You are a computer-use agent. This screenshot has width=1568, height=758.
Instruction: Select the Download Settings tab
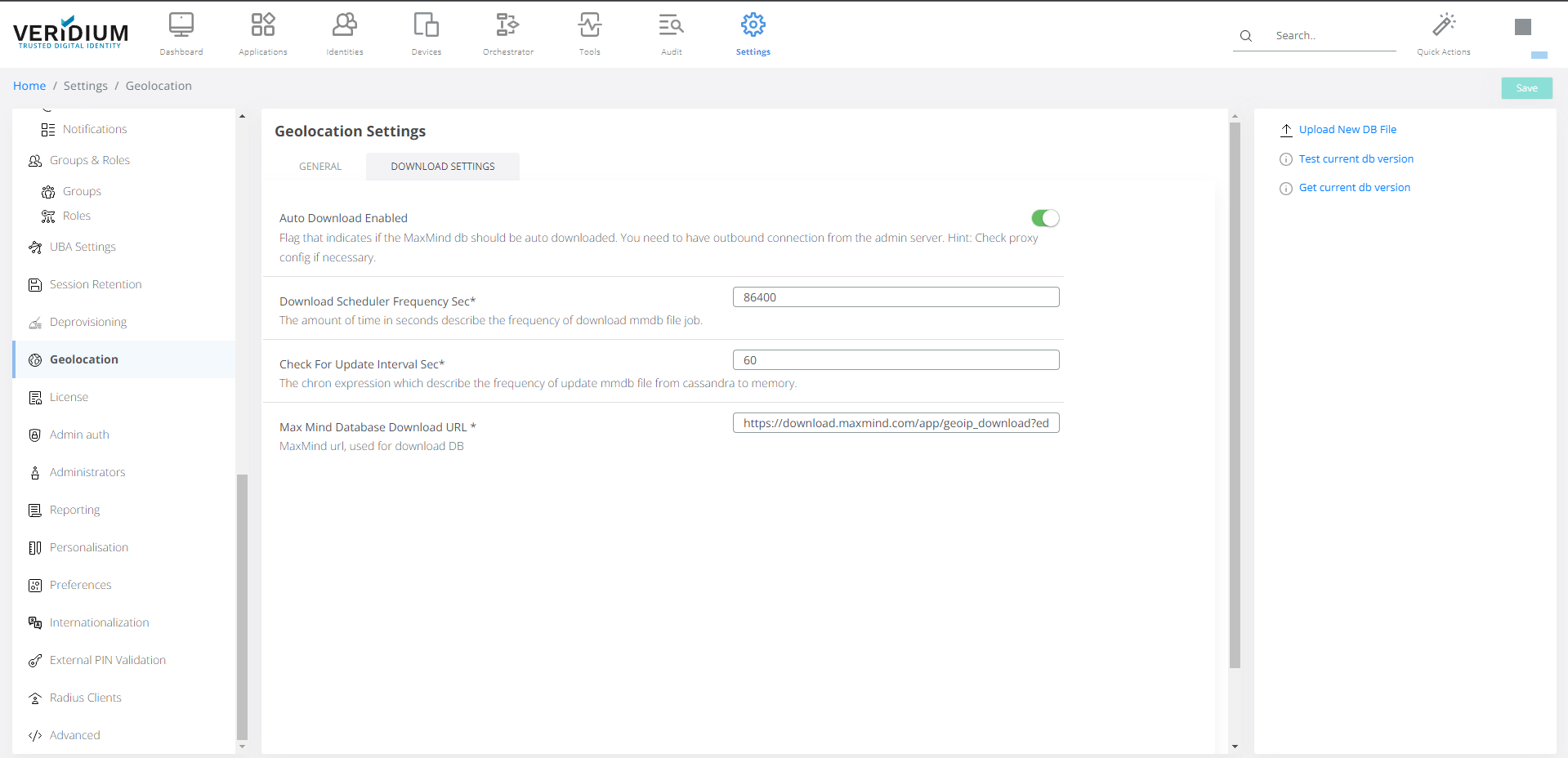tap(442, 167)
